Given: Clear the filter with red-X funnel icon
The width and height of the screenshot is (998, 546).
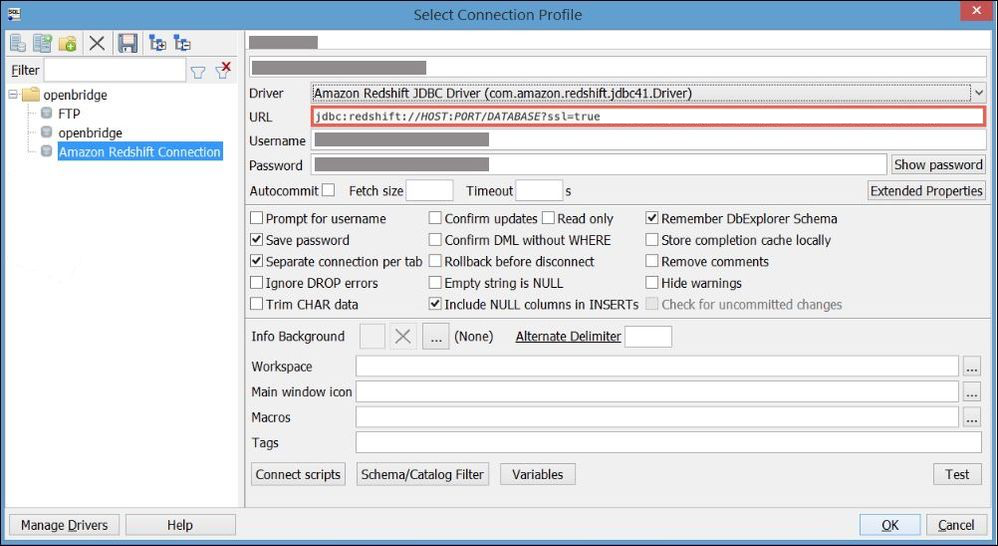Looking at the screenshot, I should click(x=223, y=71).
